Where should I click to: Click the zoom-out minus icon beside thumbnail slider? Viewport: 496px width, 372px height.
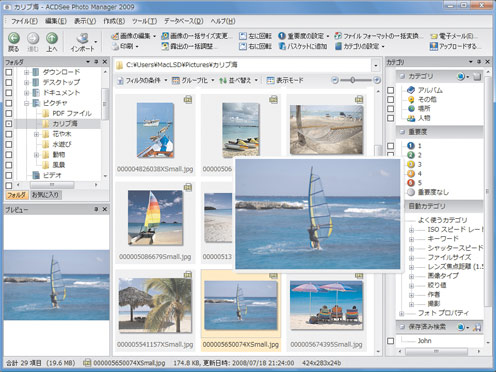335,80
